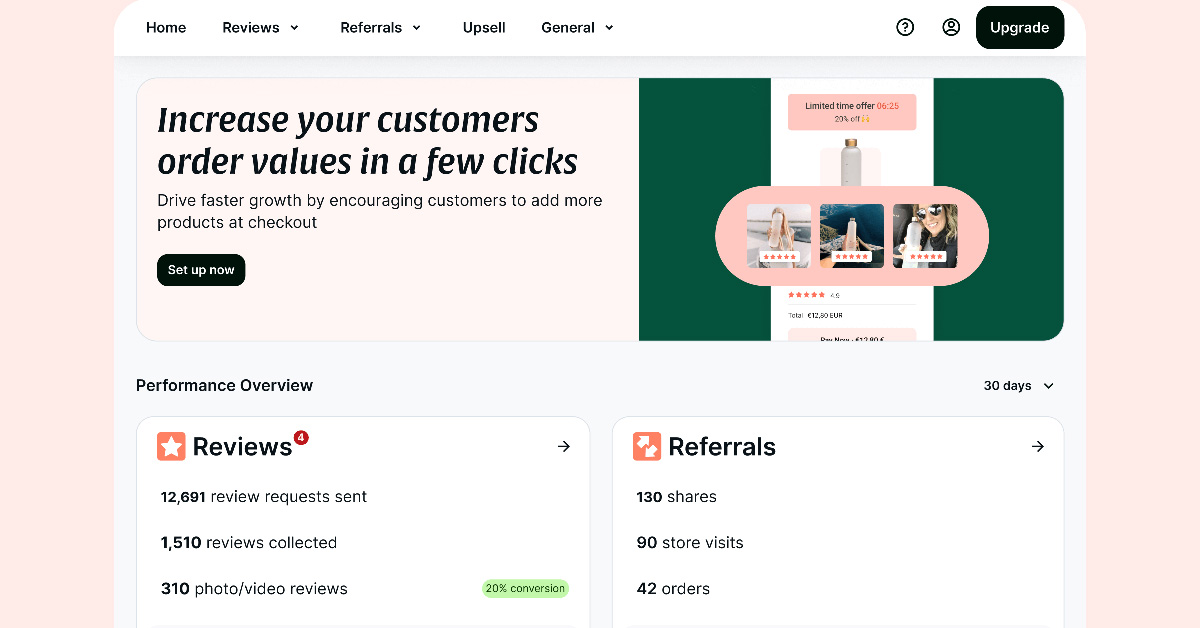1200x628 pixels.
Task: Click the orange Reviews star icon
Action: click(x=172, y=447)
